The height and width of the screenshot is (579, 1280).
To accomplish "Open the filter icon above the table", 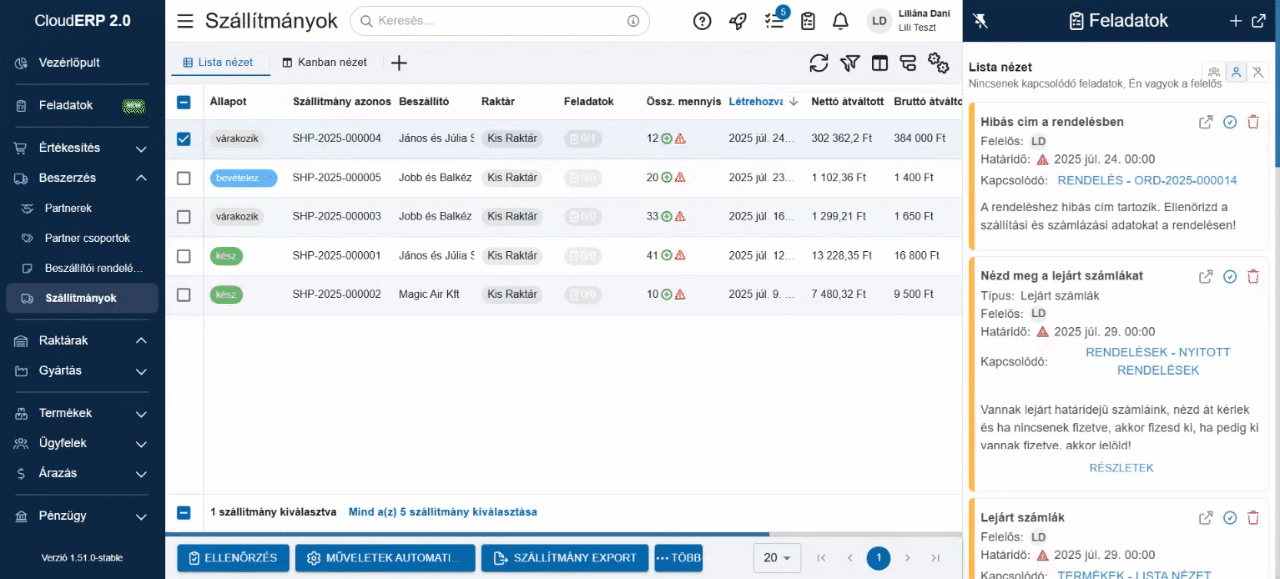I will pyautogui.click(x=849, y=62).
